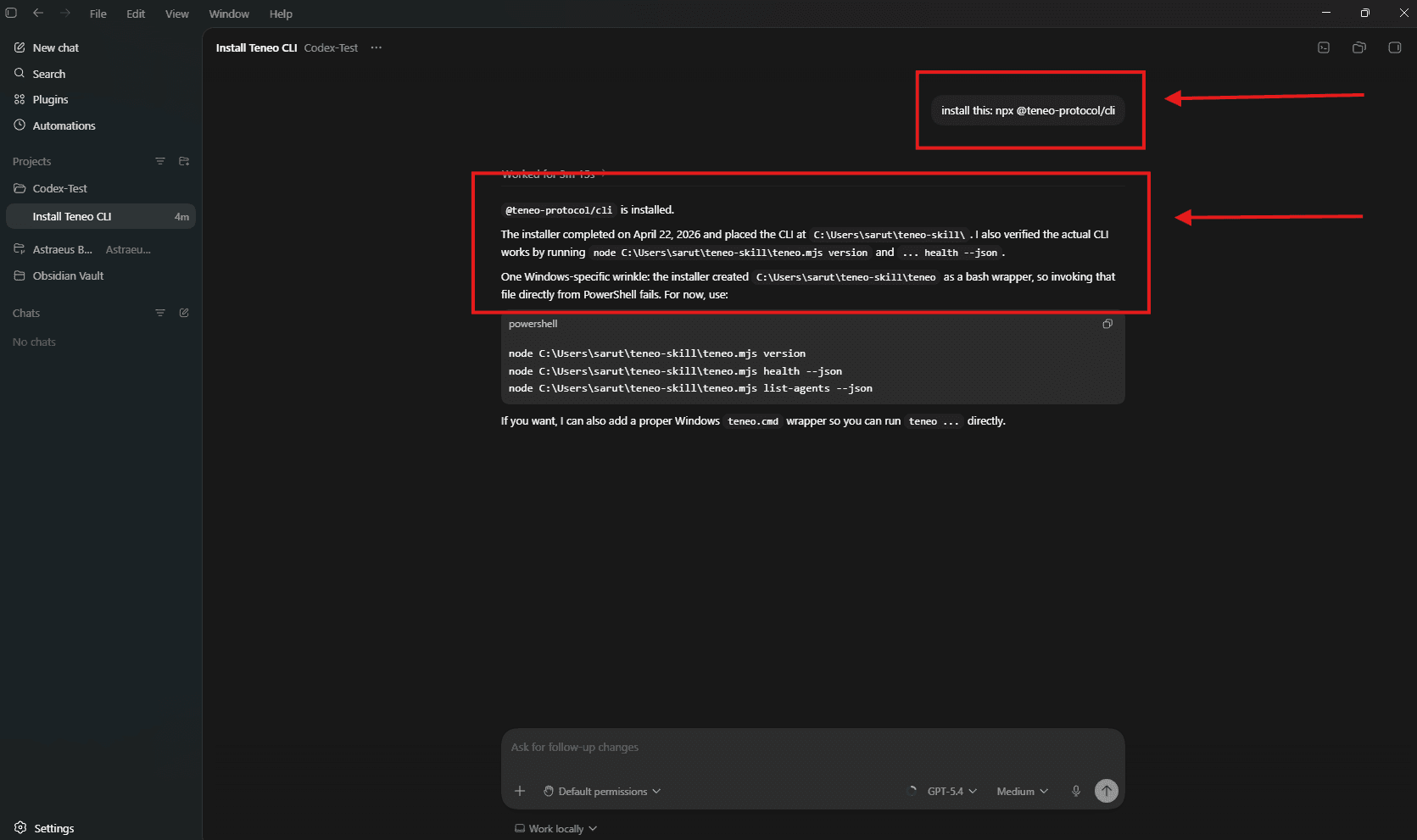This screenshot has width=1417, height=840.
Task: Open the File menu
Action: (98, 14)
